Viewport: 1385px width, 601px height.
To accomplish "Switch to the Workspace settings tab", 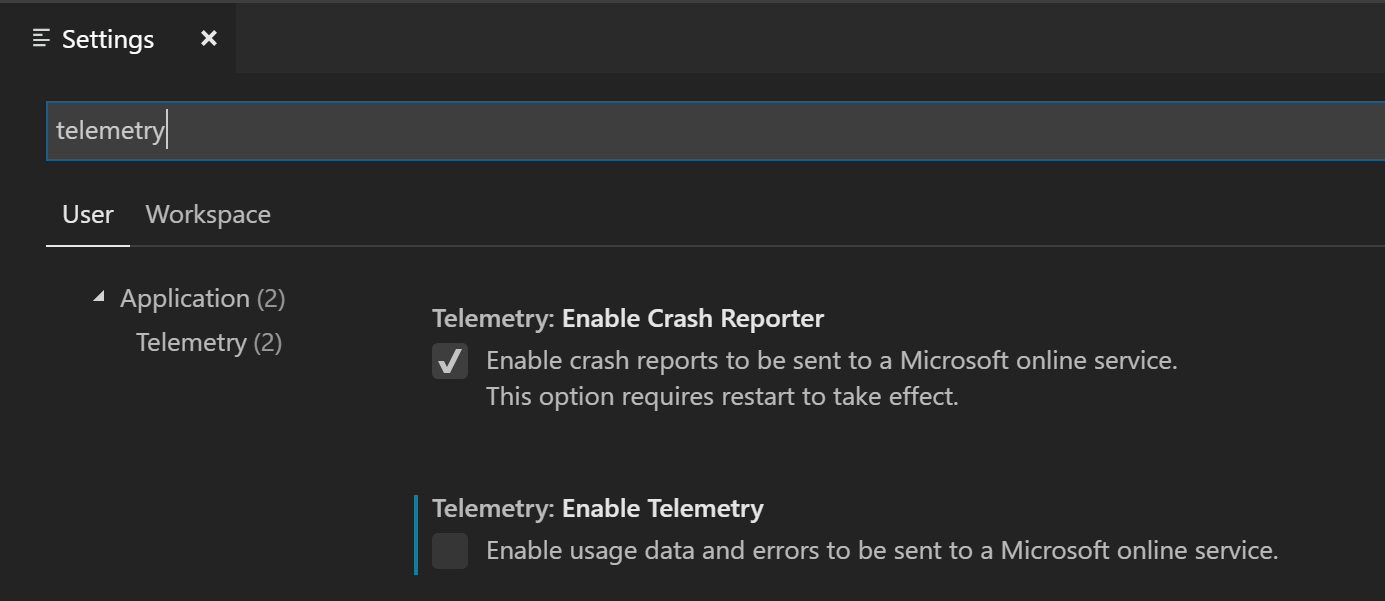I will point(208,213).
